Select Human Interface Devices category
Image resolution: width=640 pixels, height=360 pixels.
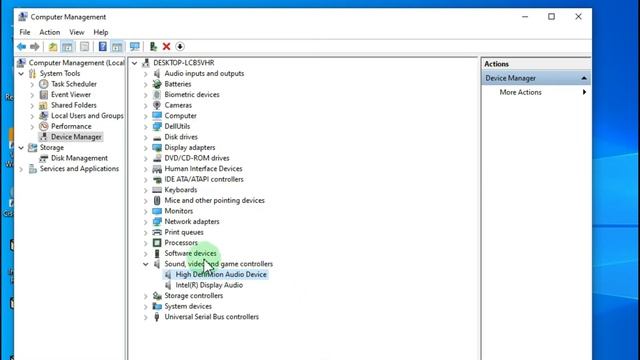click(x=203, y=169)
